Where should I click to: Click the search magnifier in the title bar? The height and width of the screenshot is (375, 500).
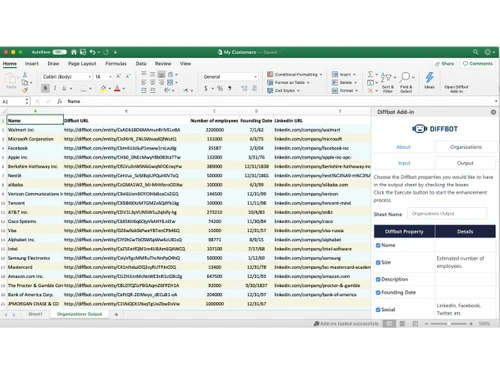tap(476, 52)
